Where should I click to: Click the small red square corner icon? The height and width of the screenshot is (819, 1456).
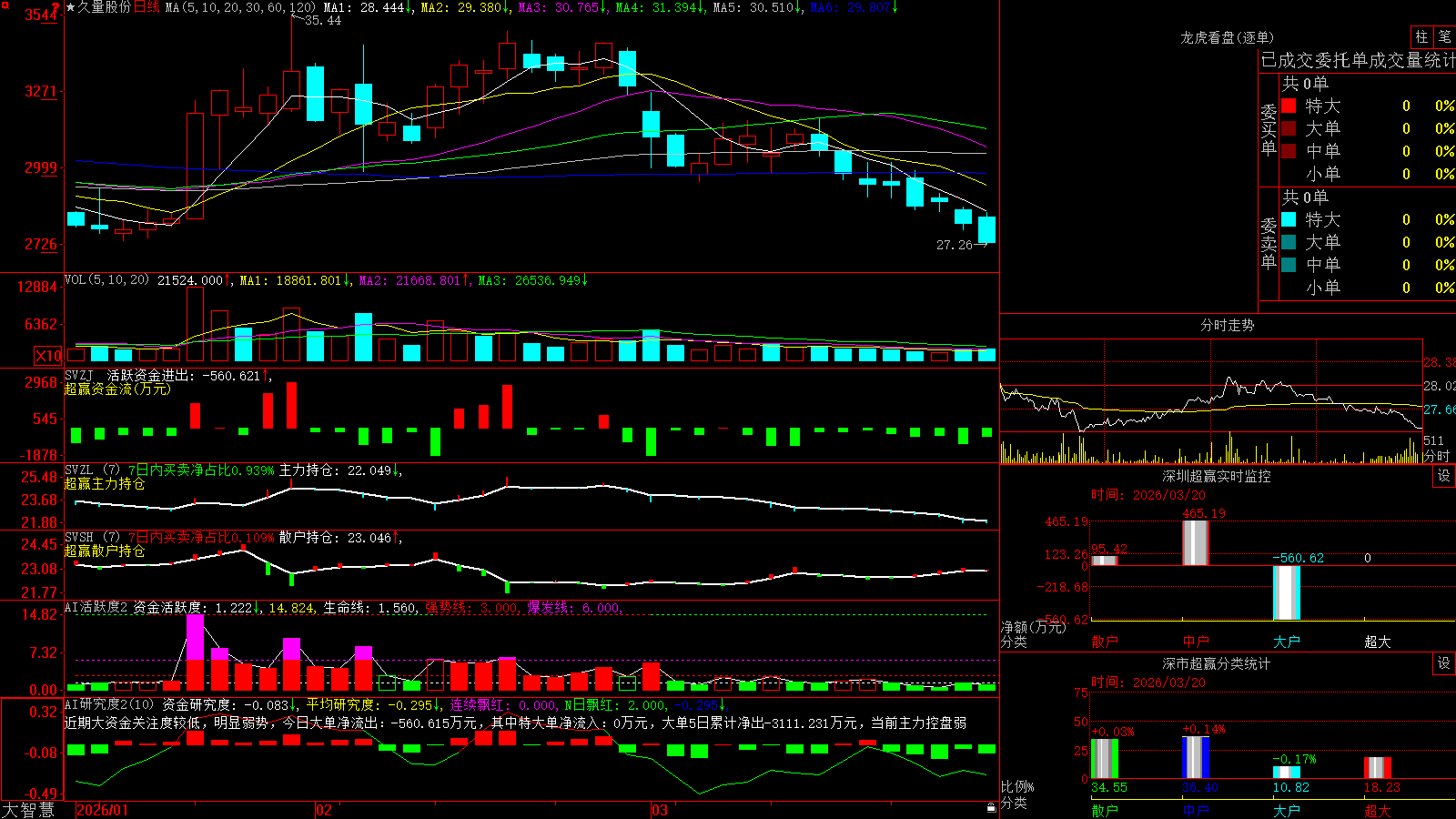pos(5,5)
